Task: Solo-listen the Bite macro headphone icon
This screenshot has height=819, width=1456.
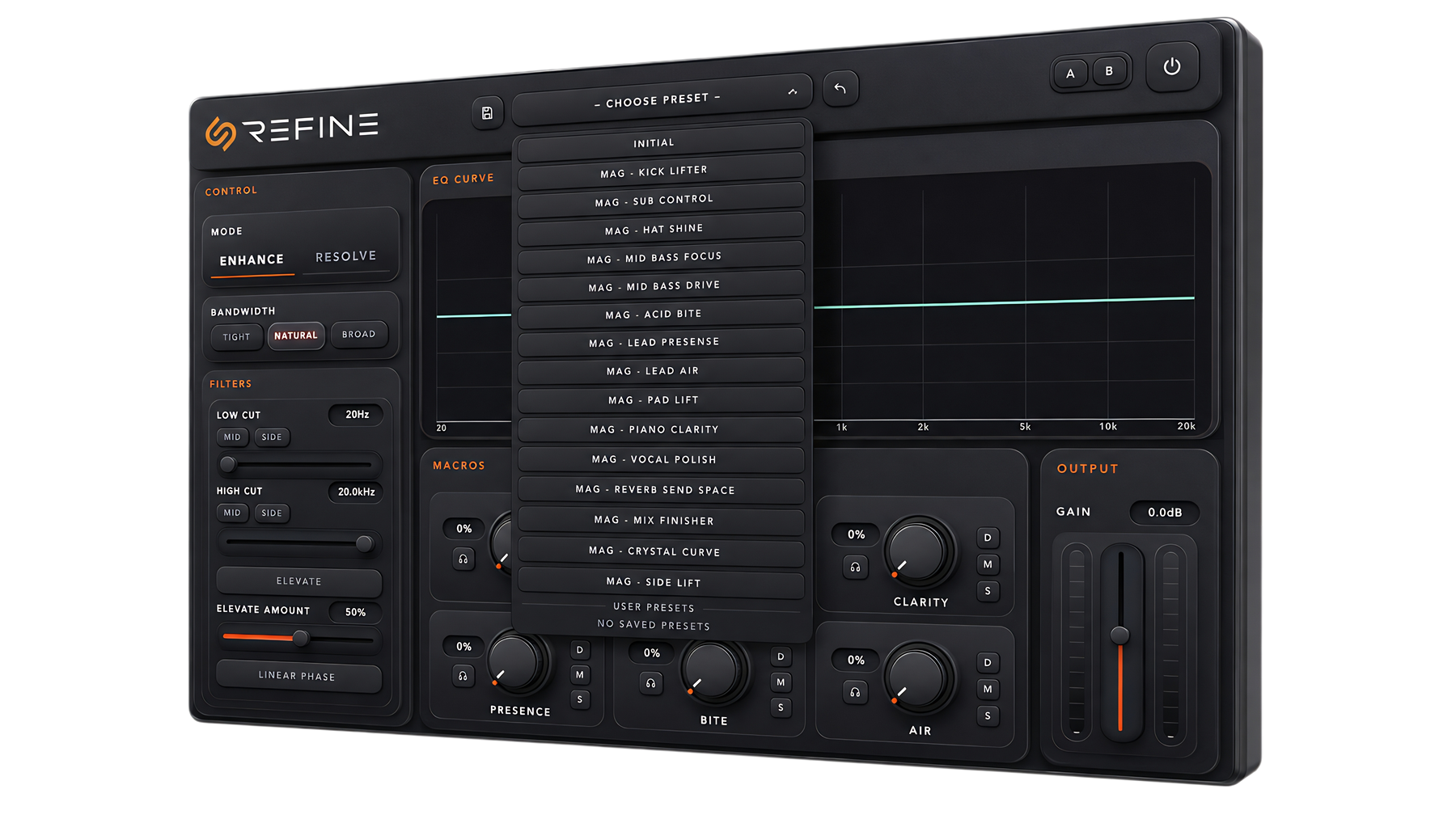Action: (650, 683)
